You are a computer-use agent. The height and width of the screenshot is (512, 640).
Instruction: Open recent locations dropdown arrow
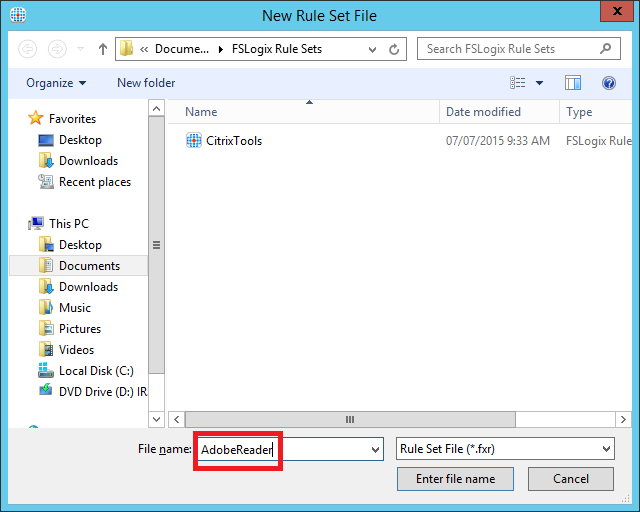[x=80, y=49]
